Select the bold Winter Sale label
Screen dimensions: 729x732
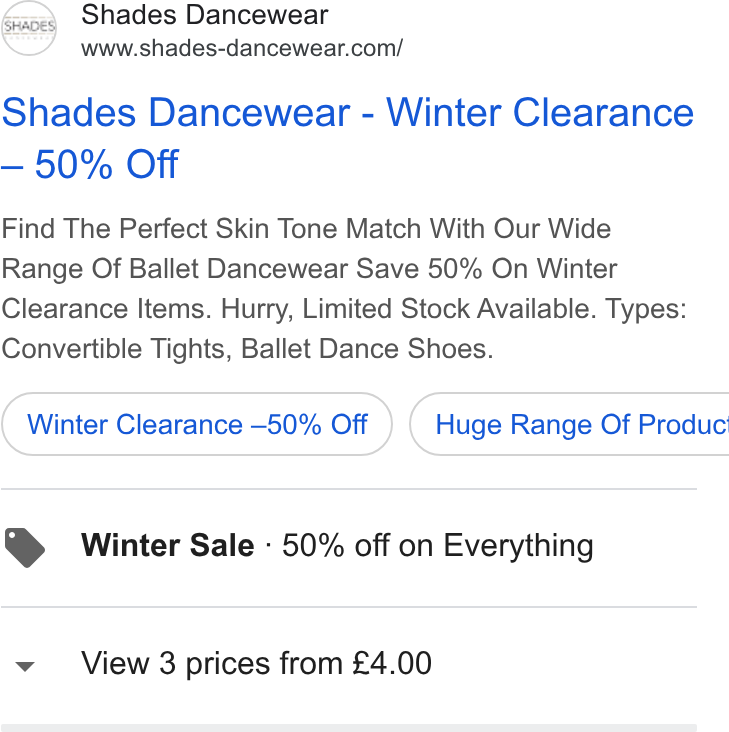tap(168, 545)
